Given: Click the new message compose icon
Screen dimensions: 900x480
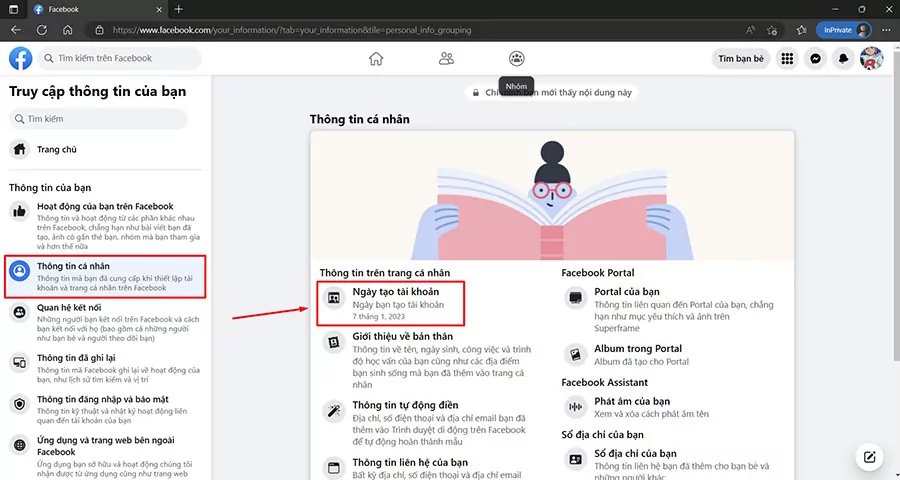Looking at the screenshot, I should coord(869,458).
